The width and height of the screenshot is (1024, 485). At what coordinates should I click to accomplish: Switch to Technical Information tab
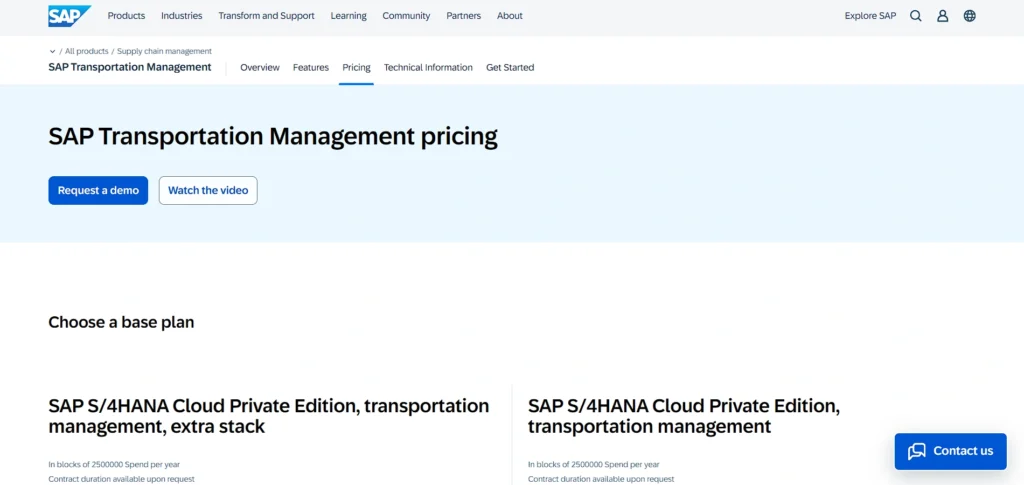tap(428, 67)
